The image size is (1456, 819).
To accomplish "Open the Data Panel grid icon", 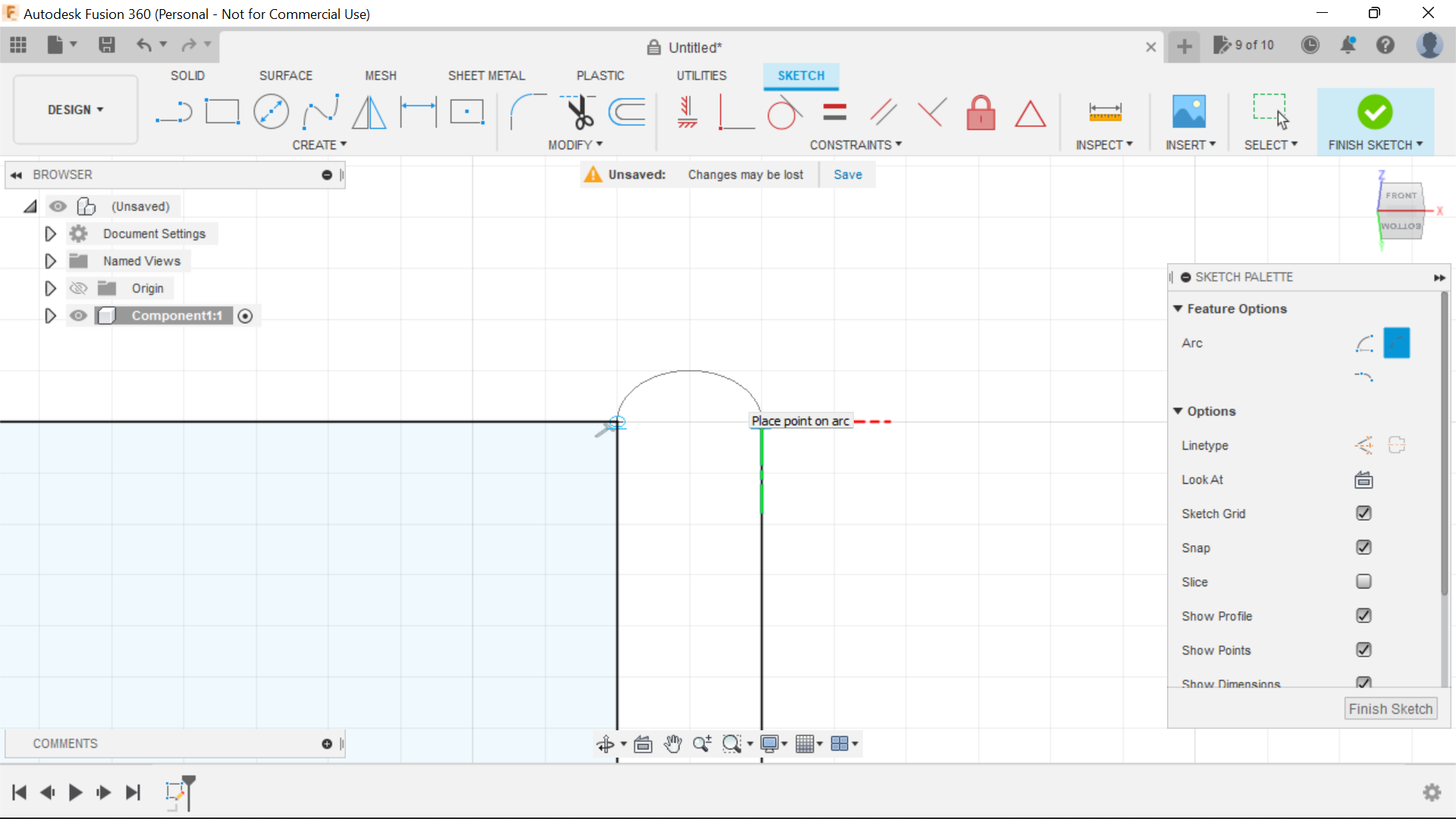I will click(18, 45).
